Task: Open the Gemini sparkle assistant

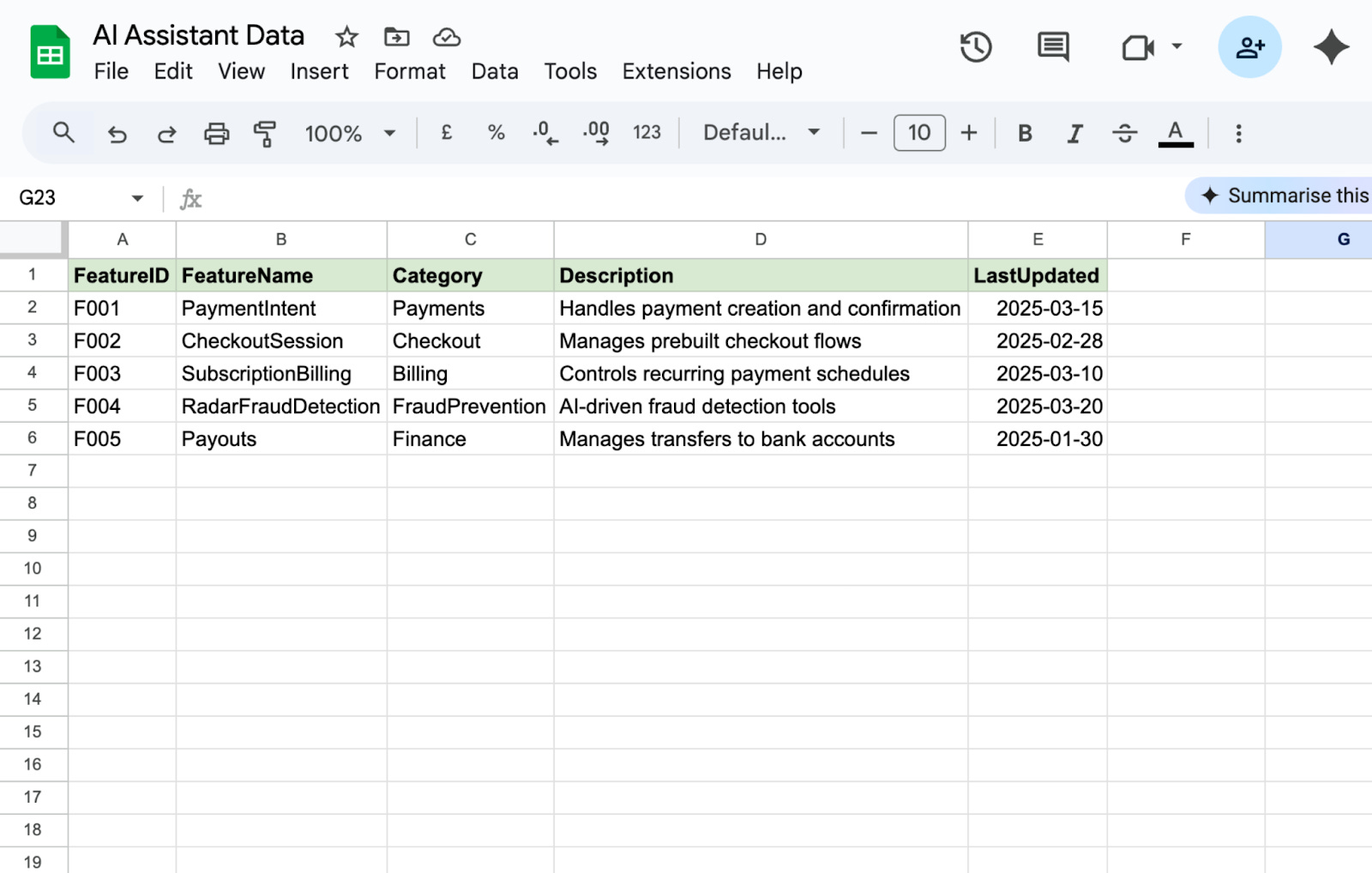Action: (1331, 47)
